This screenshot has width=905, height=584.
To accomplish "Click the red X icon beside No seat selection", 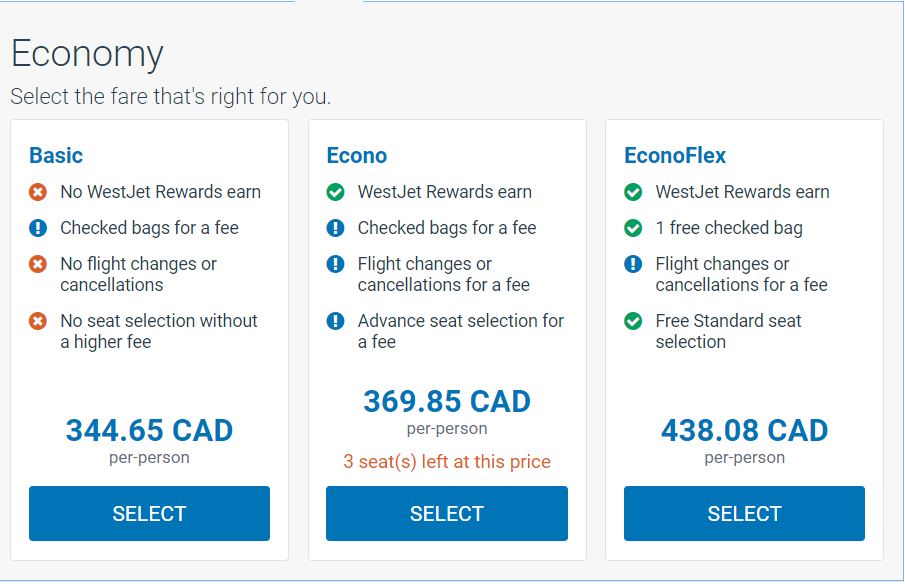I will pyautogui.click(x=38, y=321).
